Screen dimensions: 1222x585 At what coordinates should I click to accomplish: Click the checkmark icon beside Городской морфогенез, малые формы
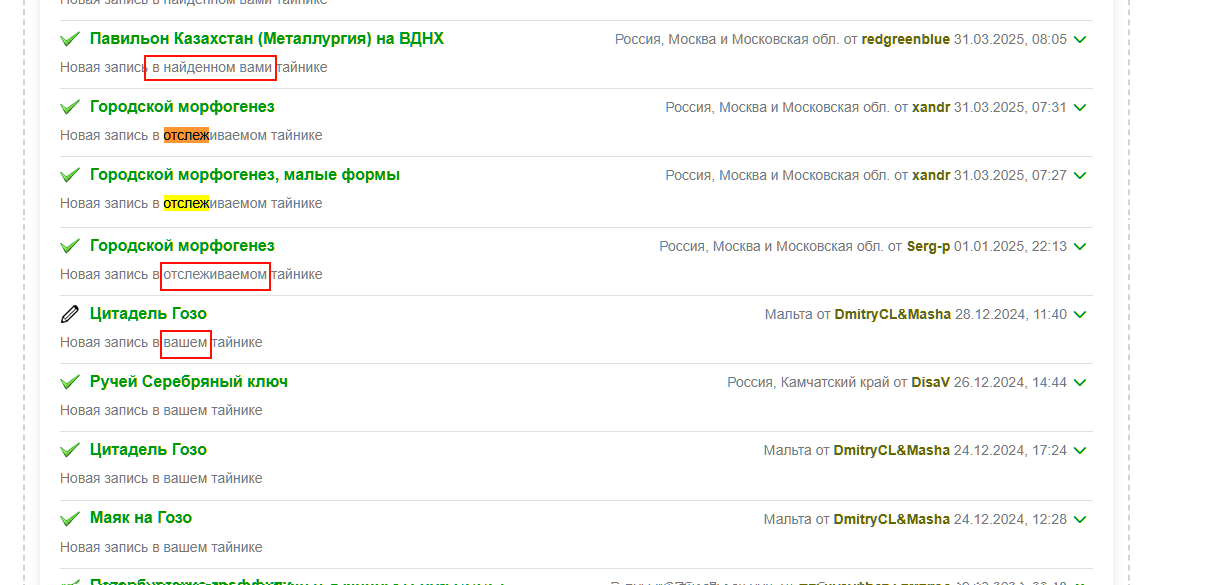click(69, 175)
